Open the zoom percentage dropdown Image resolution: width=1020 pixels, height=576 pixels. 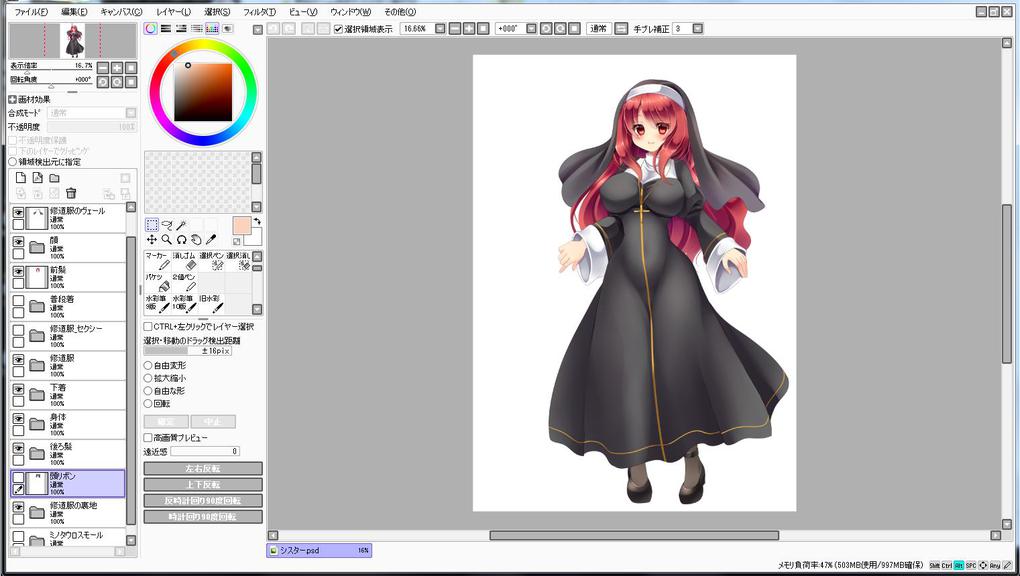click(x=440, y=29)
